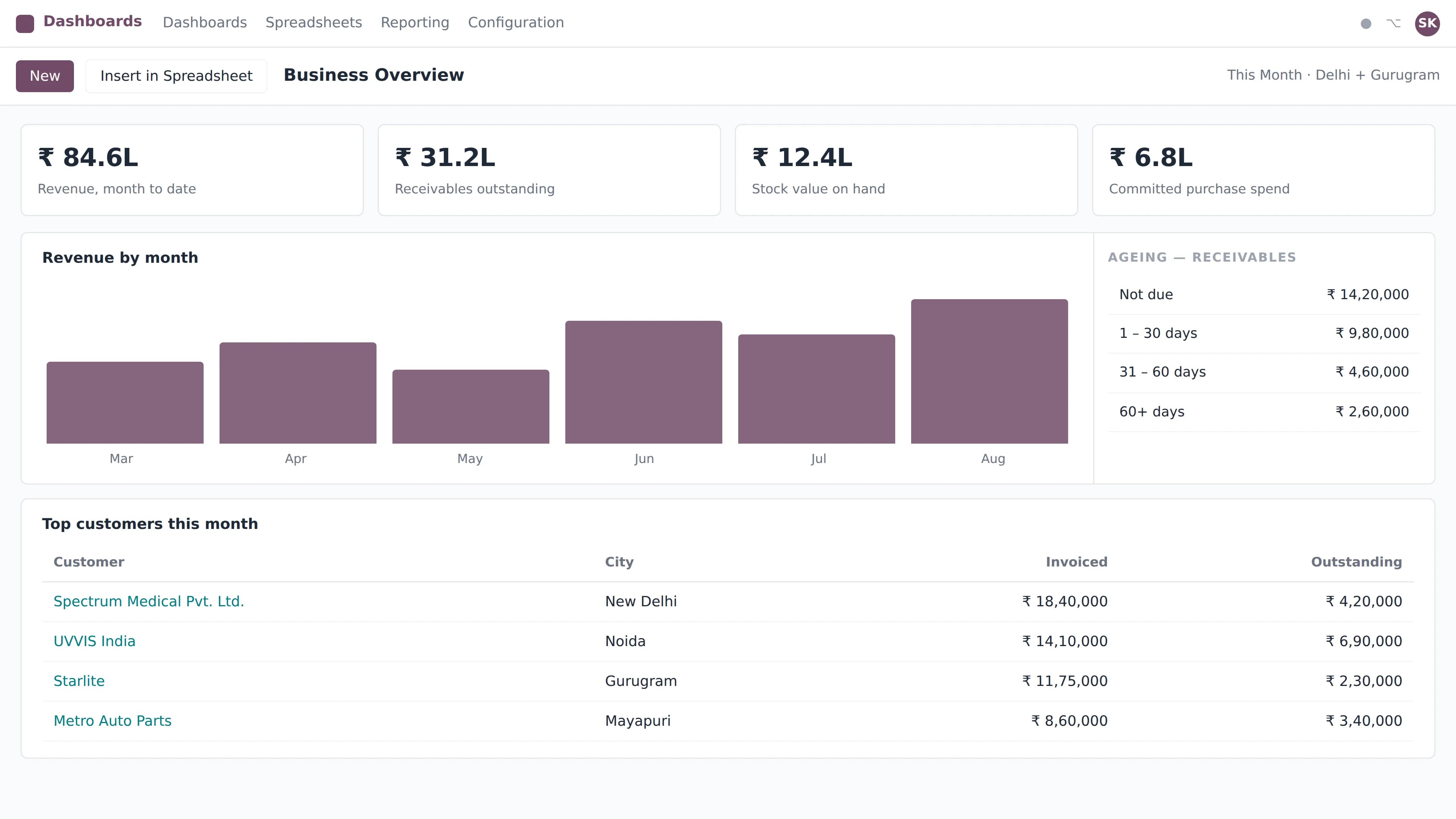Click outstanding amount ₹ 3,40,000

click(x=1364, y=721)
